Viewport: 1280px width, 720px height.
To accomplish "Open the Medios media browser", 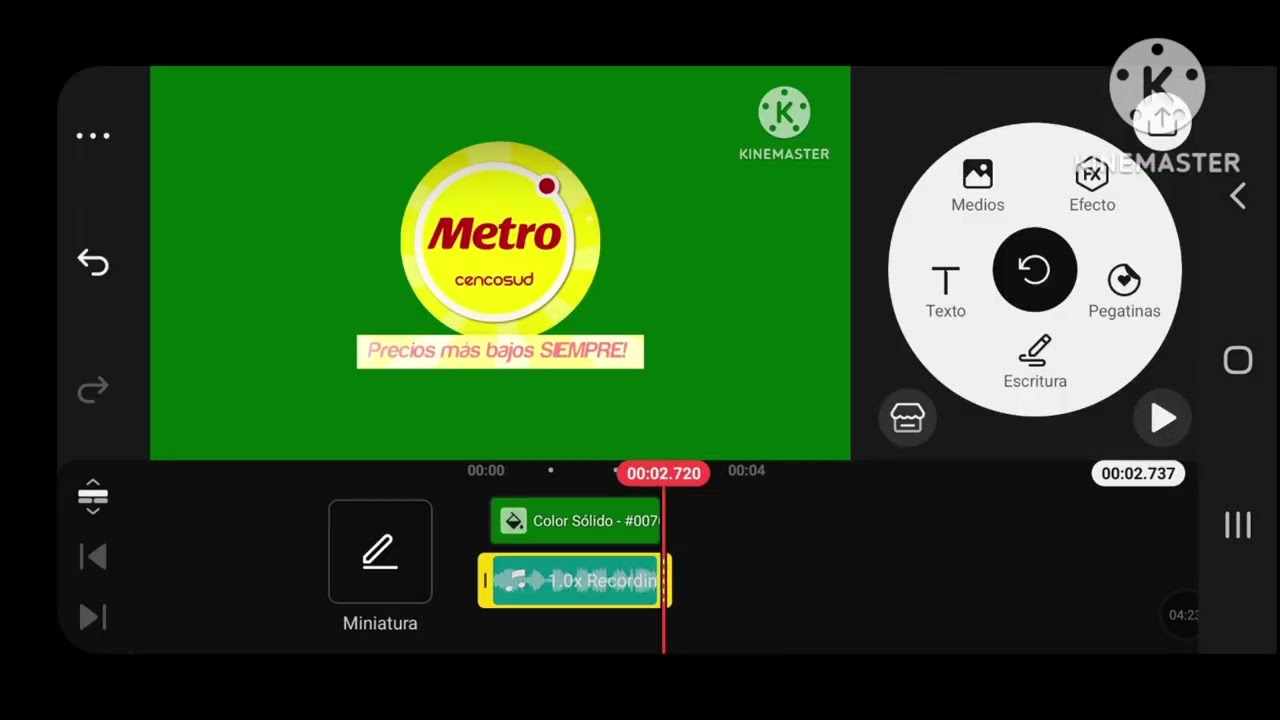I will (x=977, y=186).
